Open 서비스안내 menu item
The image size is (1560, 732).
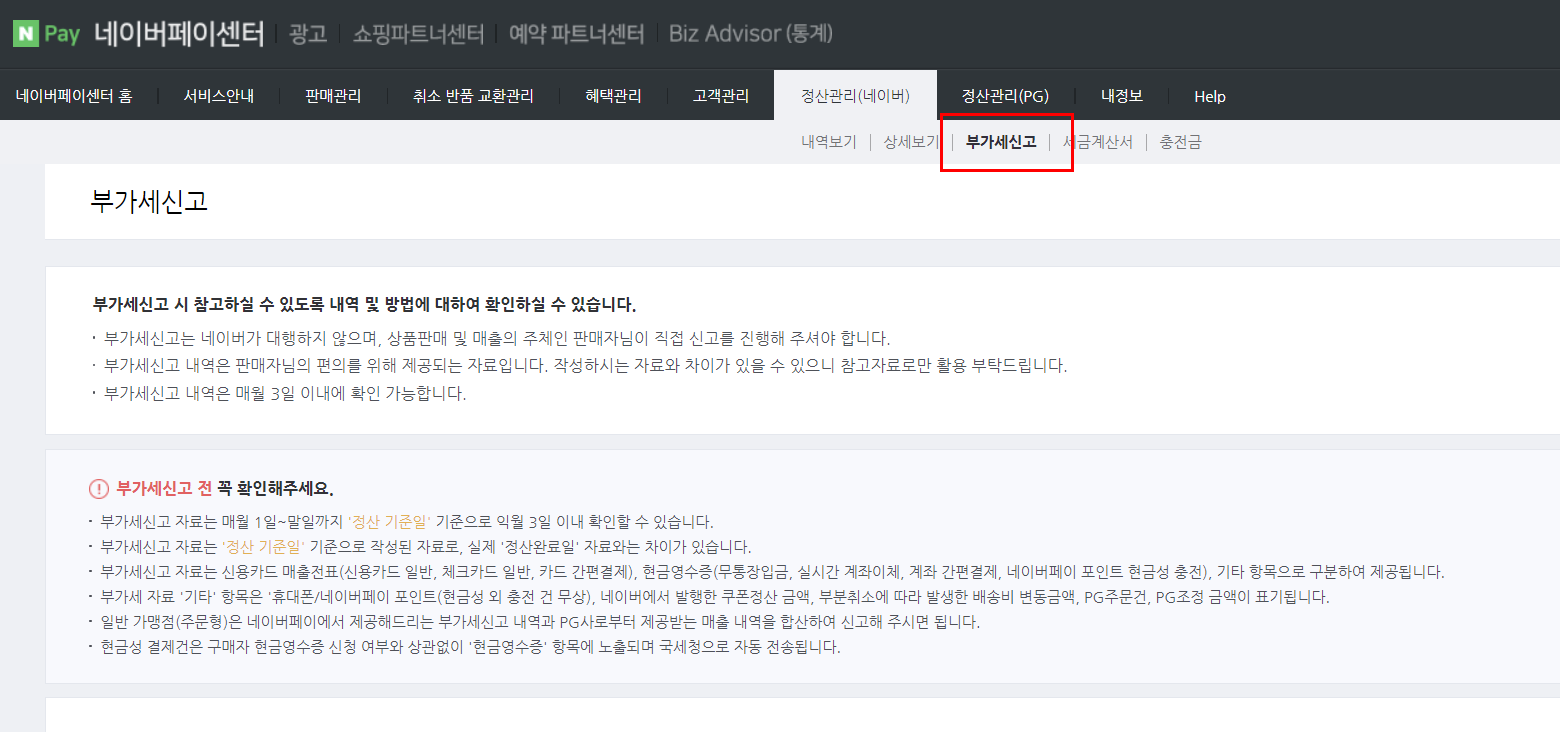click(x=219, y=96)
